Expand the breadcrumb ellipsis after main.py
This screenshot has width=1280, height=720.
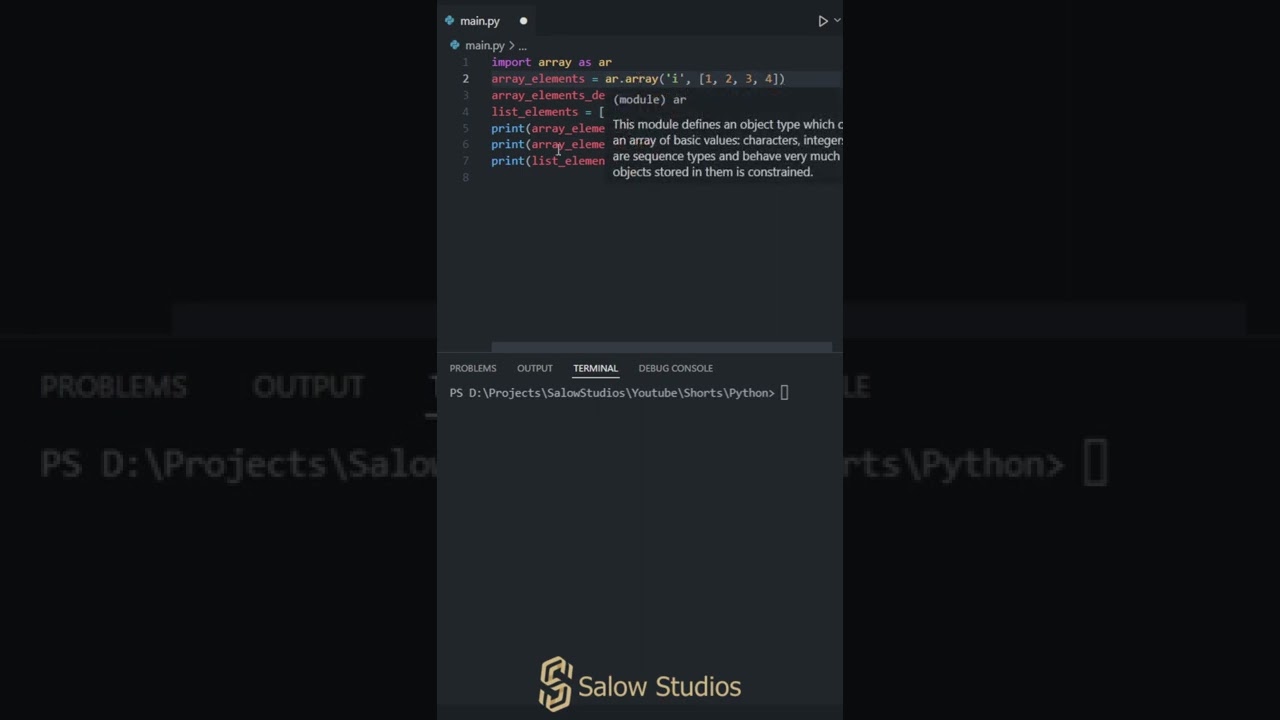click(x=522, y=45)
